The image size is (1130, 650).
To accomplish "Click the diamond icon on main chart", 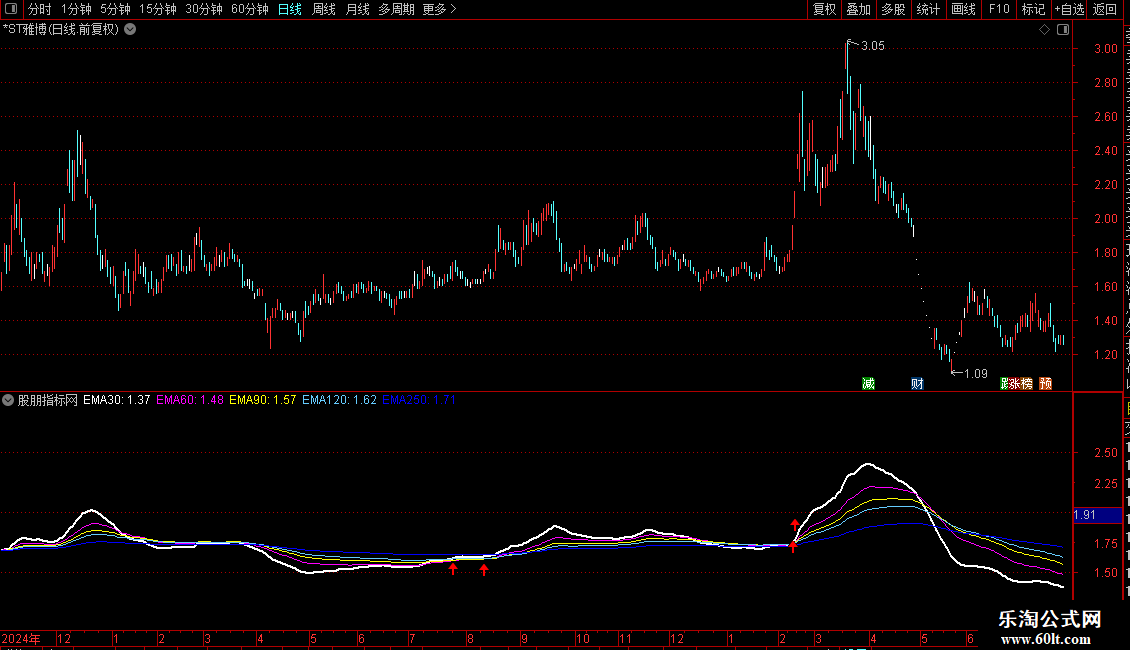I will coord(1044,30).
